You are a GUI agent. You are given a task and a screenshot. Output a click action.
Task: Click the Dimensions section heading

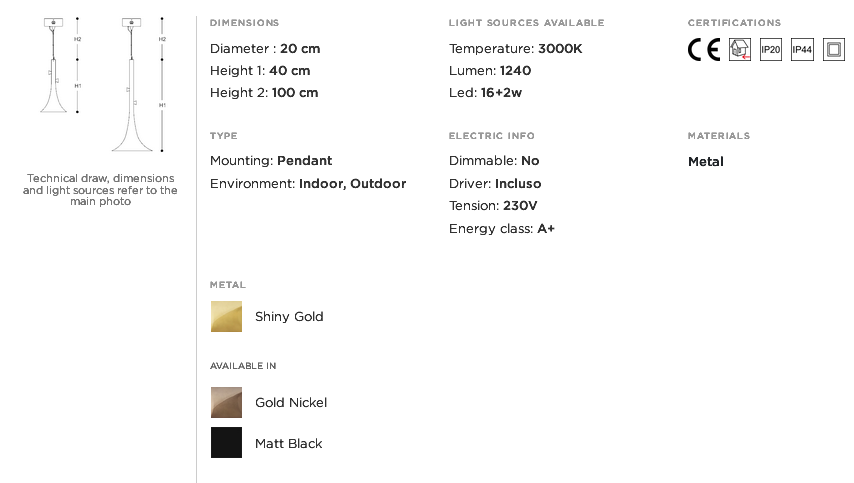click(x=245, y=23)
